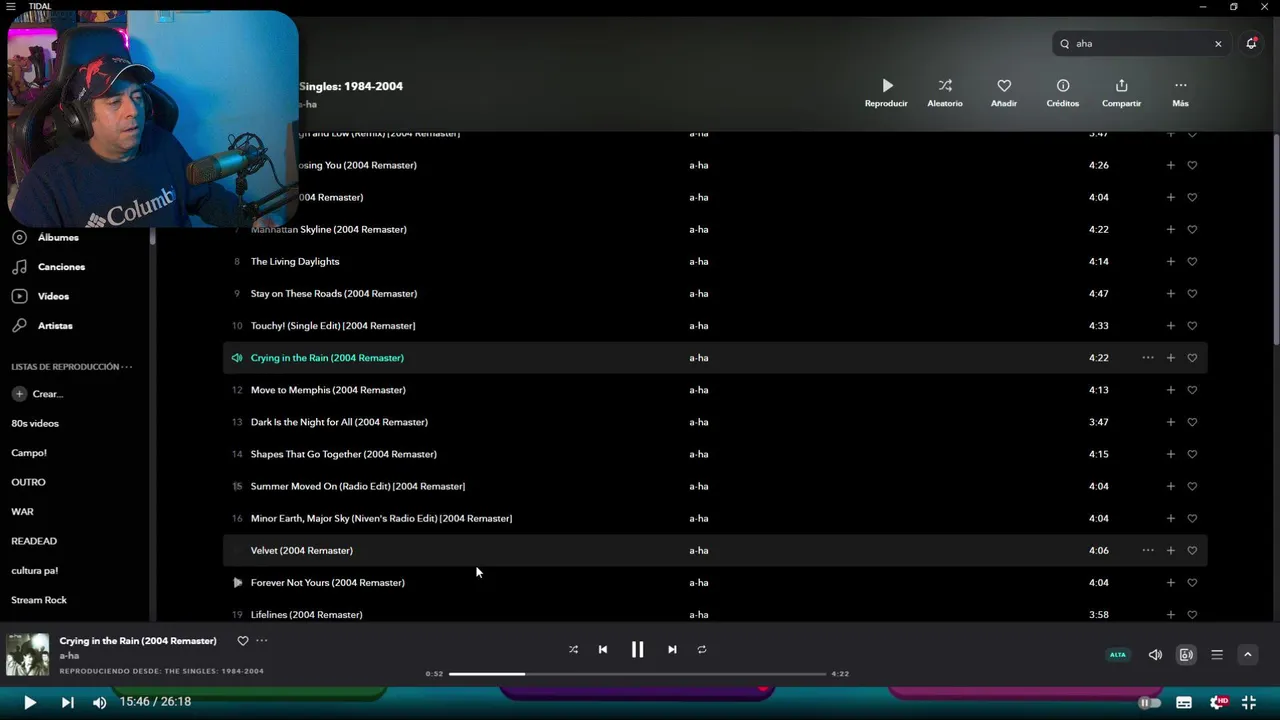Expand the now-playing view chevron
Viewport: 1280px width, 720px height.
1247,655
